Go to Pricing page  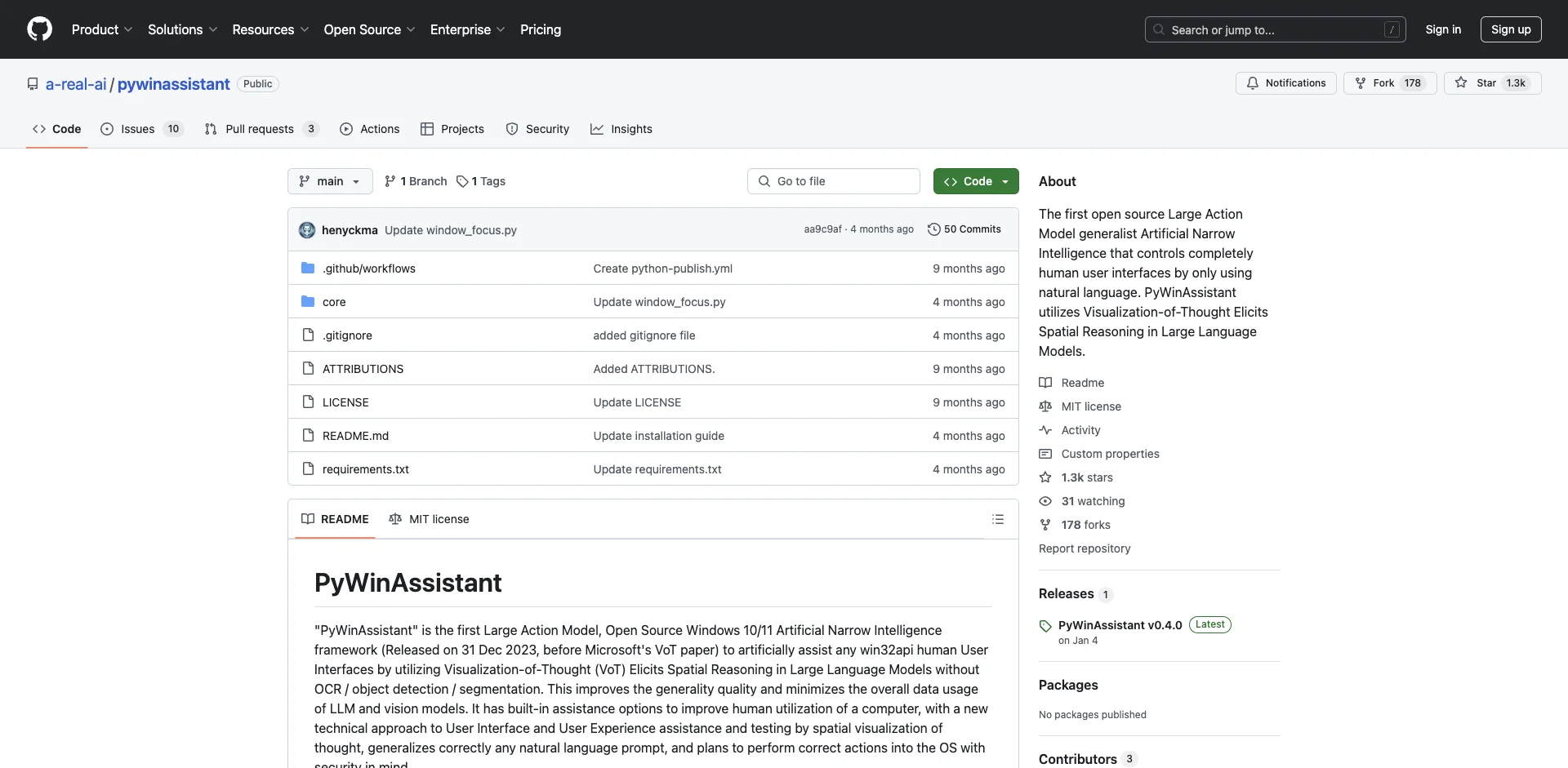541,29
